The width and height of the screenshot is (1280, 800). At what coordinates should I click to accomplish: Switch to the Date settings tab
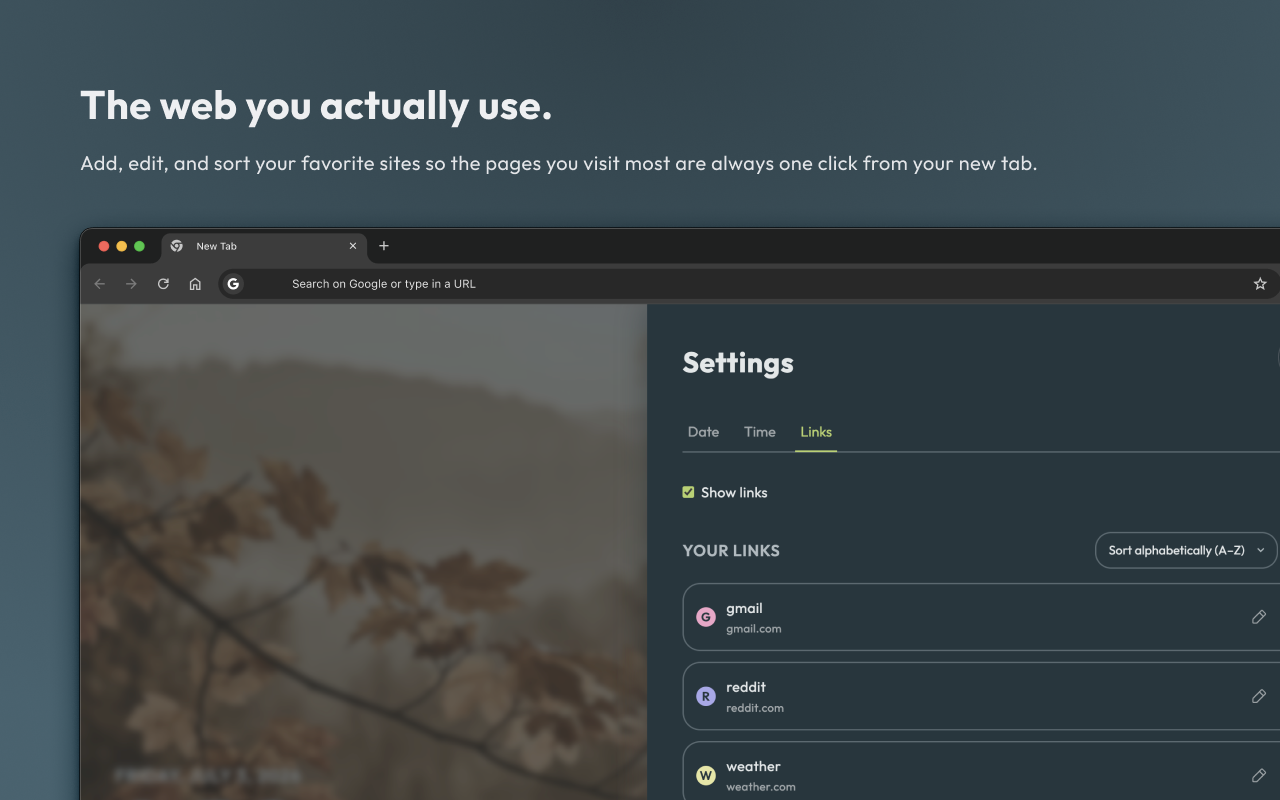(703, 432)
